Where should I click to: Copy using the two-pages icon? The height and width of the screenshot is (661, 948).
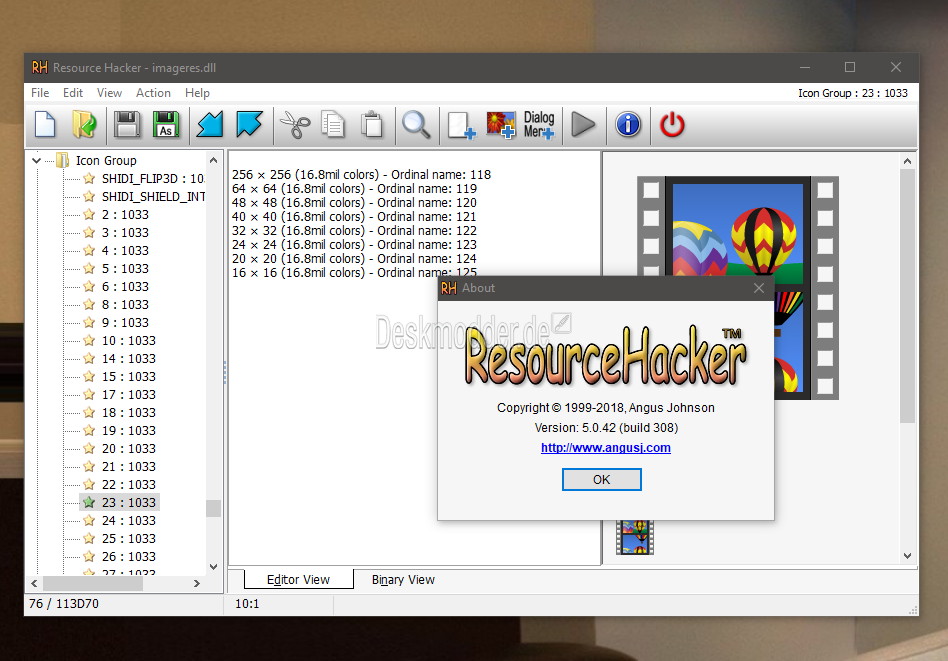coord(333,125)
